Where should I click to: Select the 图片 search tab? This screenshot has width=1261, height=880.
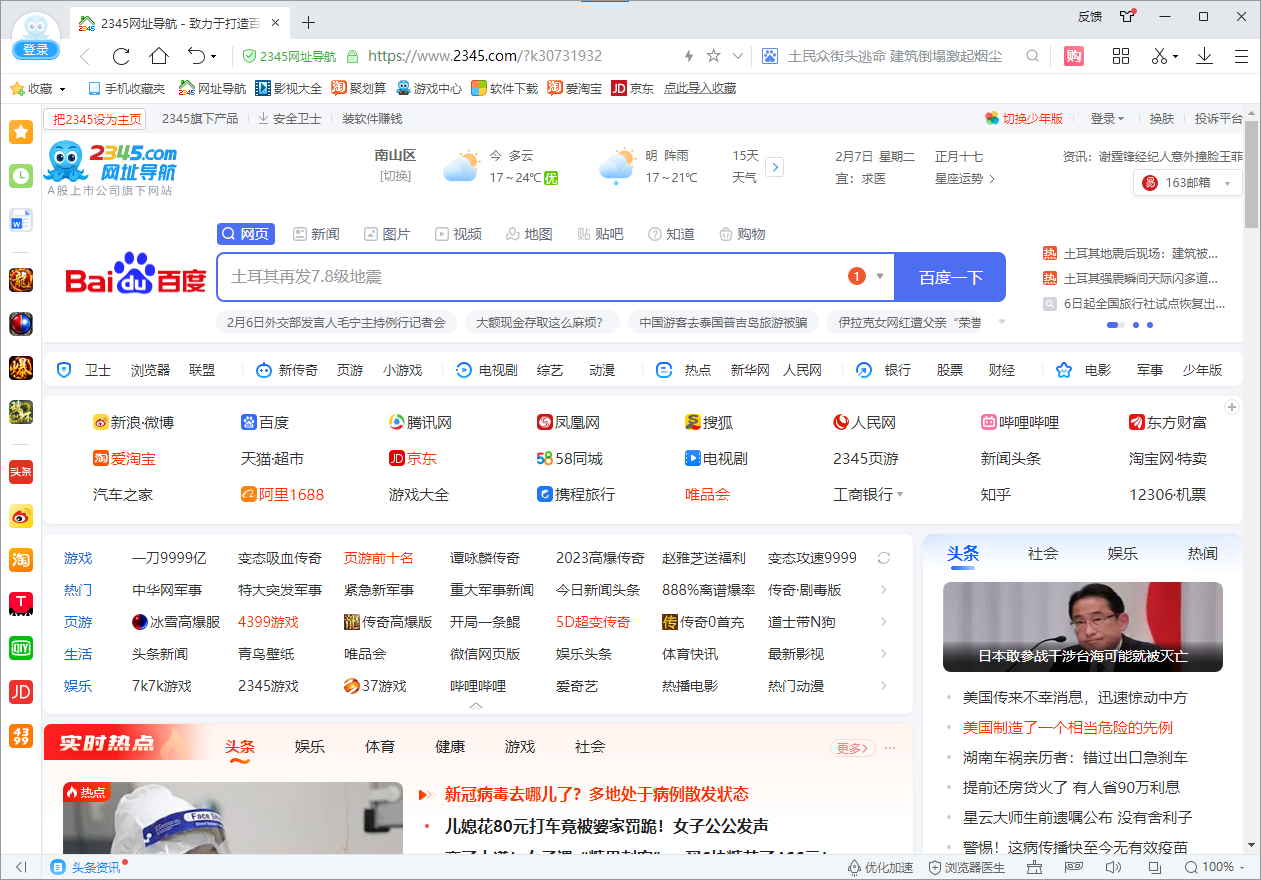(x=387, y=234)
